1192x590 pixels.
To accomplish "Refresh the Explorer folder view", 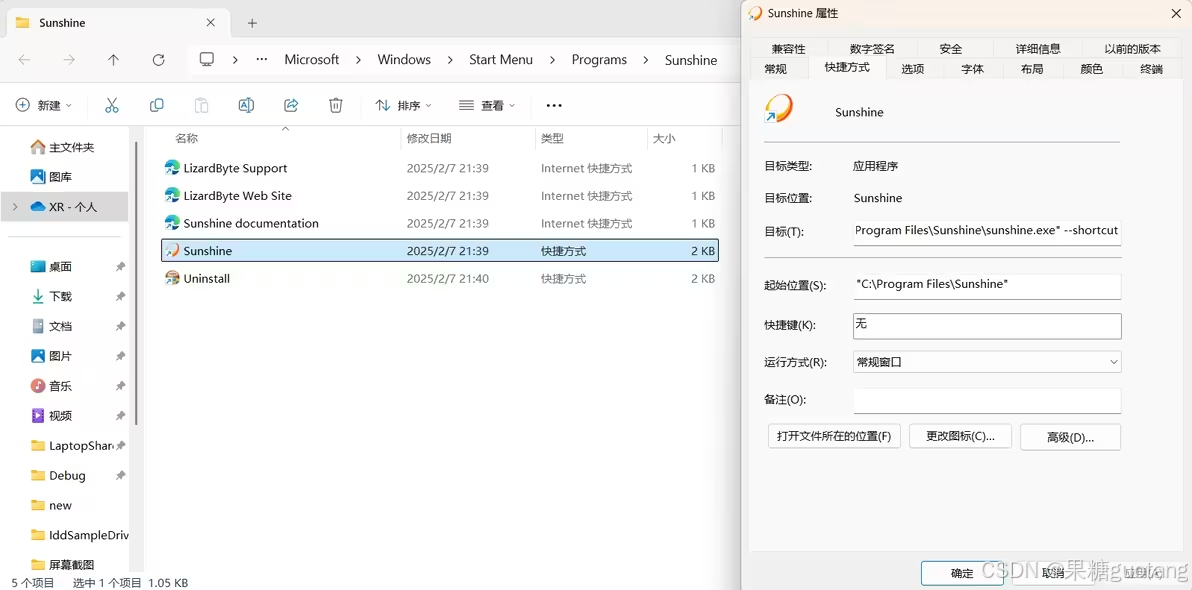I will (x=158, y=59).
